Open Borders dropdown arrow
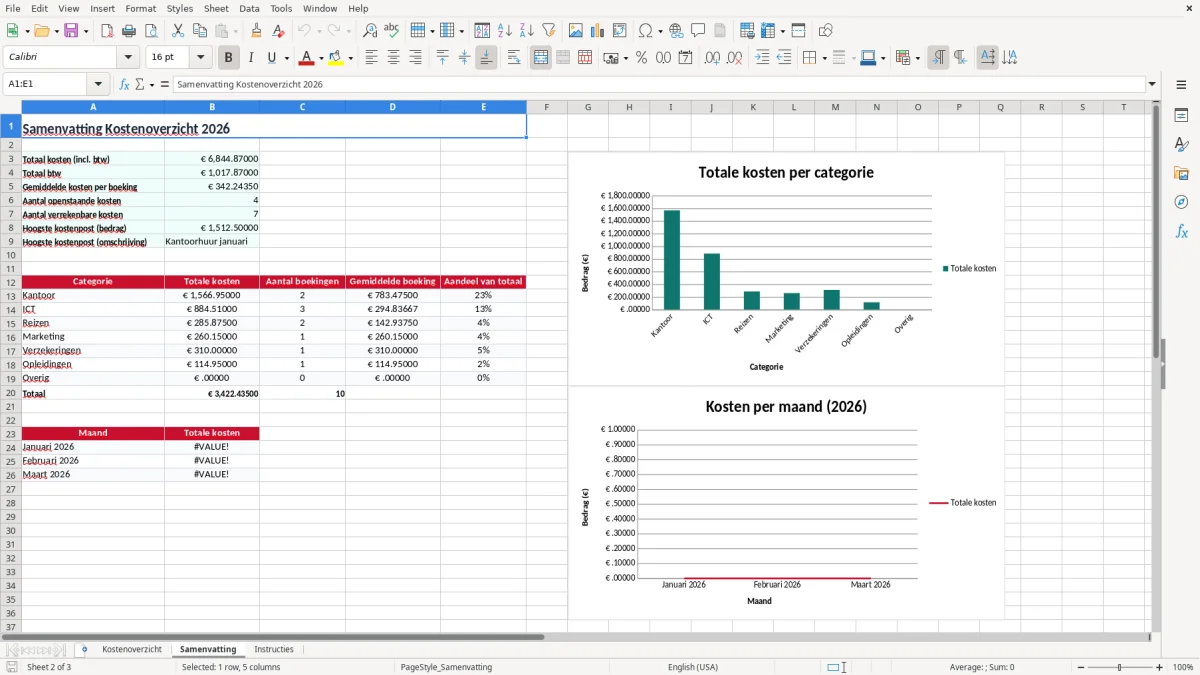 click(x=825, y=58)
